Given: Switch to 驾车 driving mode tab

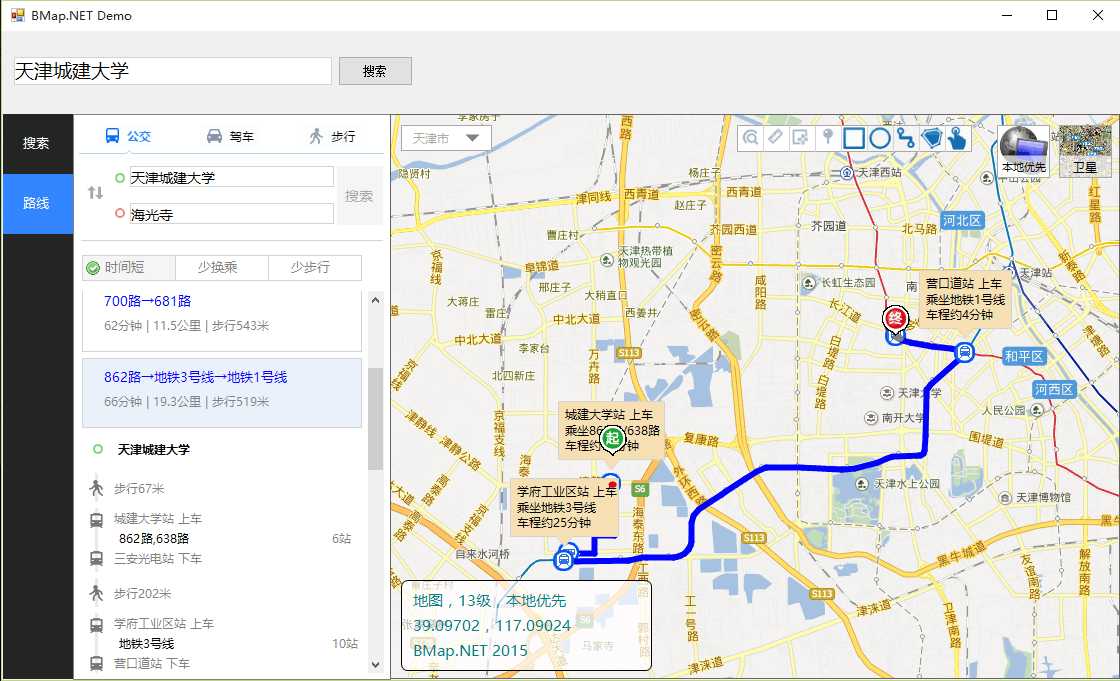Looking at the screenshot, I should [230, 136].
